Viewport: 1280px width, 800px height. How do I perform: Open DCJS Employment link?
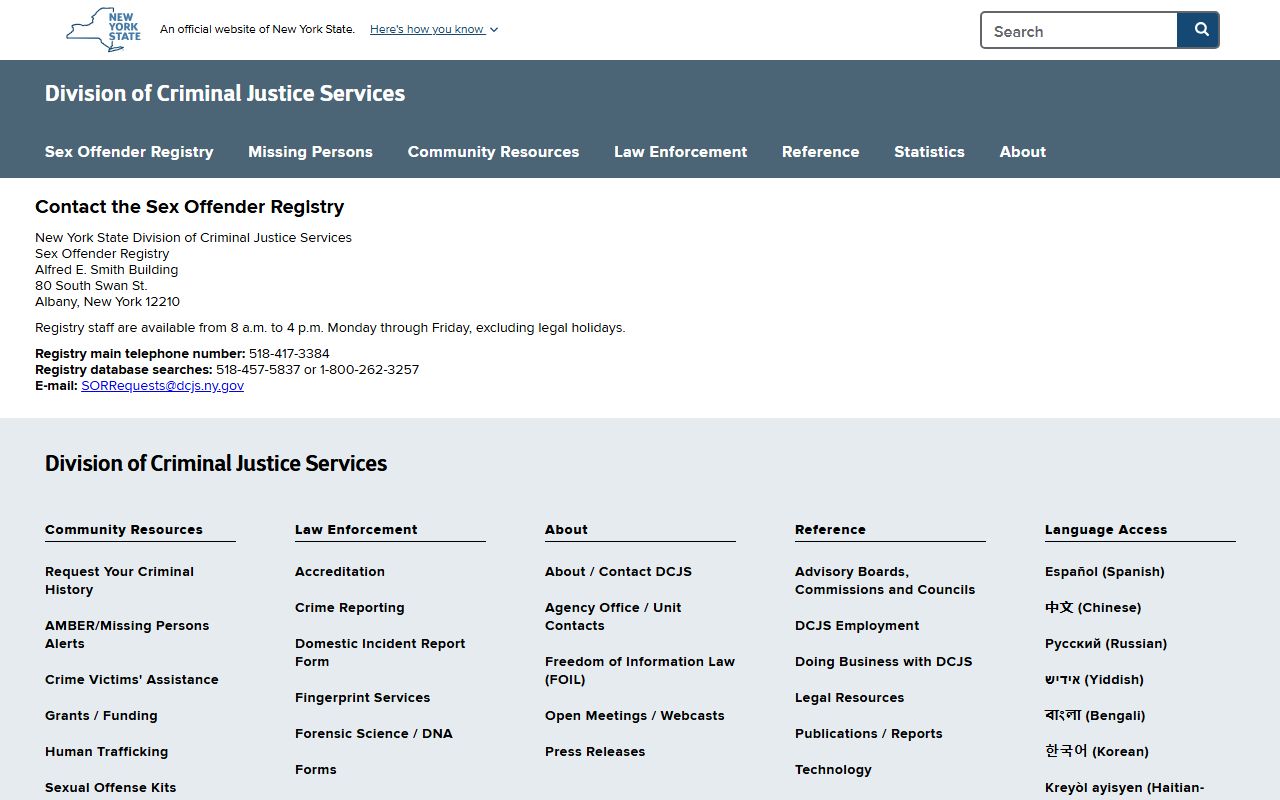(857, 625)
